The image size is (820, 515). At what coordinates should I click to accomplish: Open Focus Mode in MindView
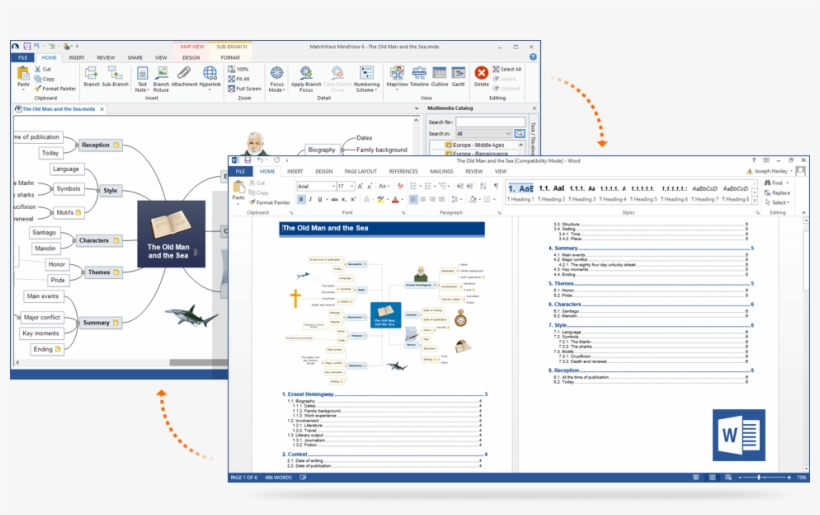[277, 78]
